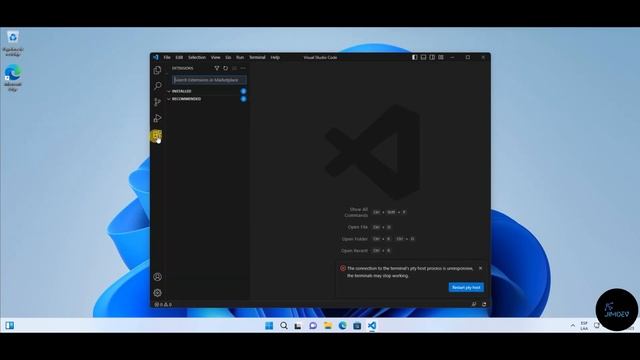Click the INSTALLED section count badge
The image size is (640, 360).
click(243, 91)
